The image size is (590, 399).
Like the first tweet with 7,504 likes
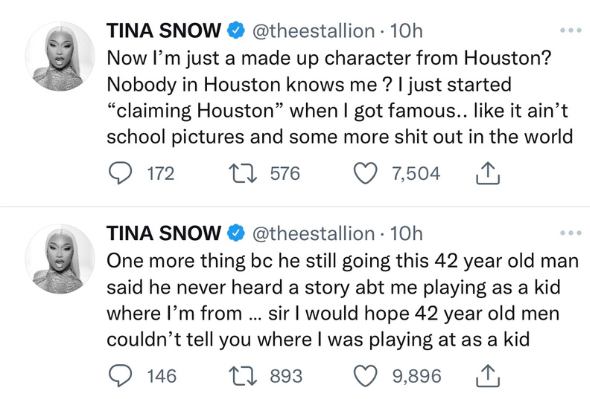(365, 173)
